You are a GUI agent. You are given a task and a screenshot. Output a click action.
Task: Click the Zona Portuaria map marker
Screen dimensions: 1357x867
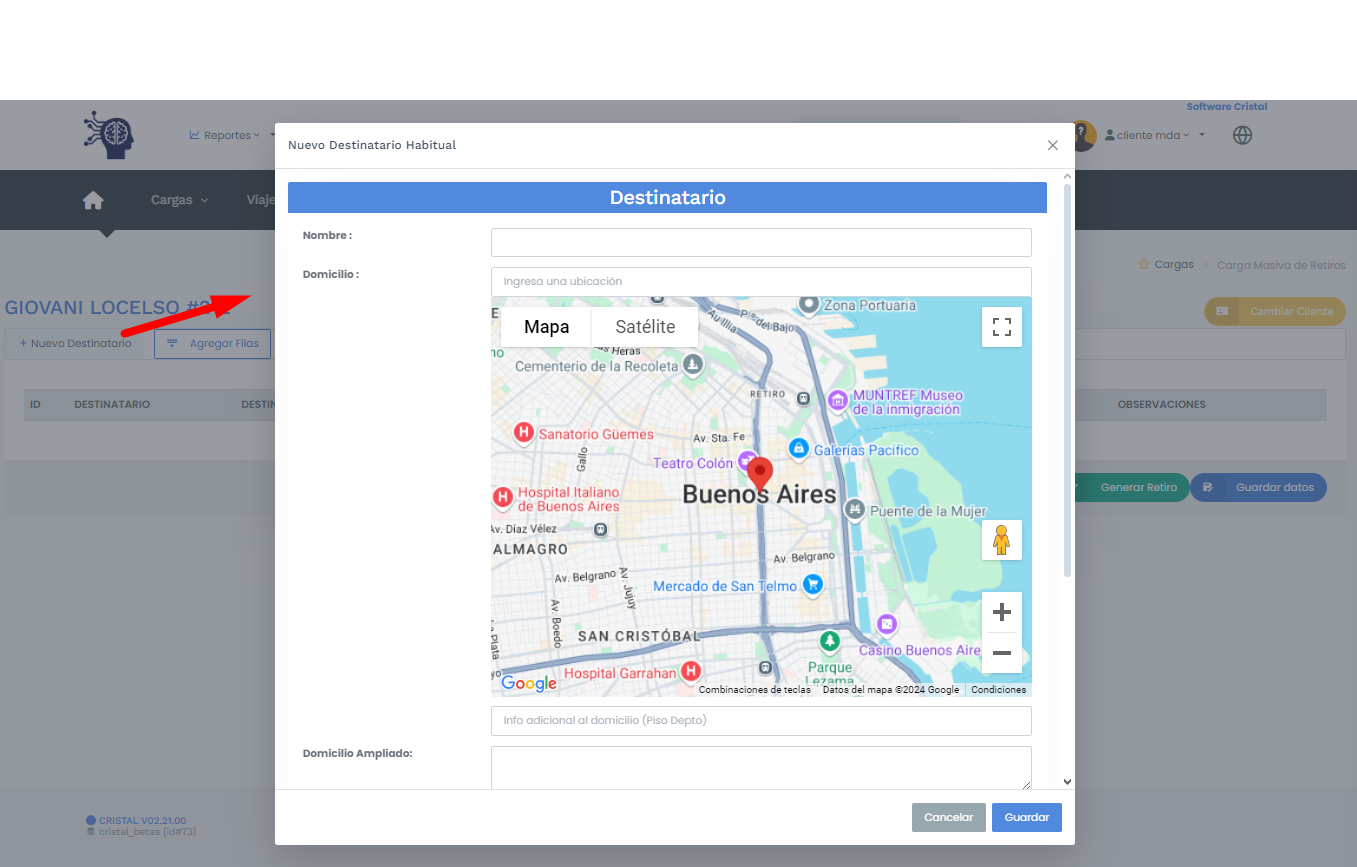pos(809,304)
